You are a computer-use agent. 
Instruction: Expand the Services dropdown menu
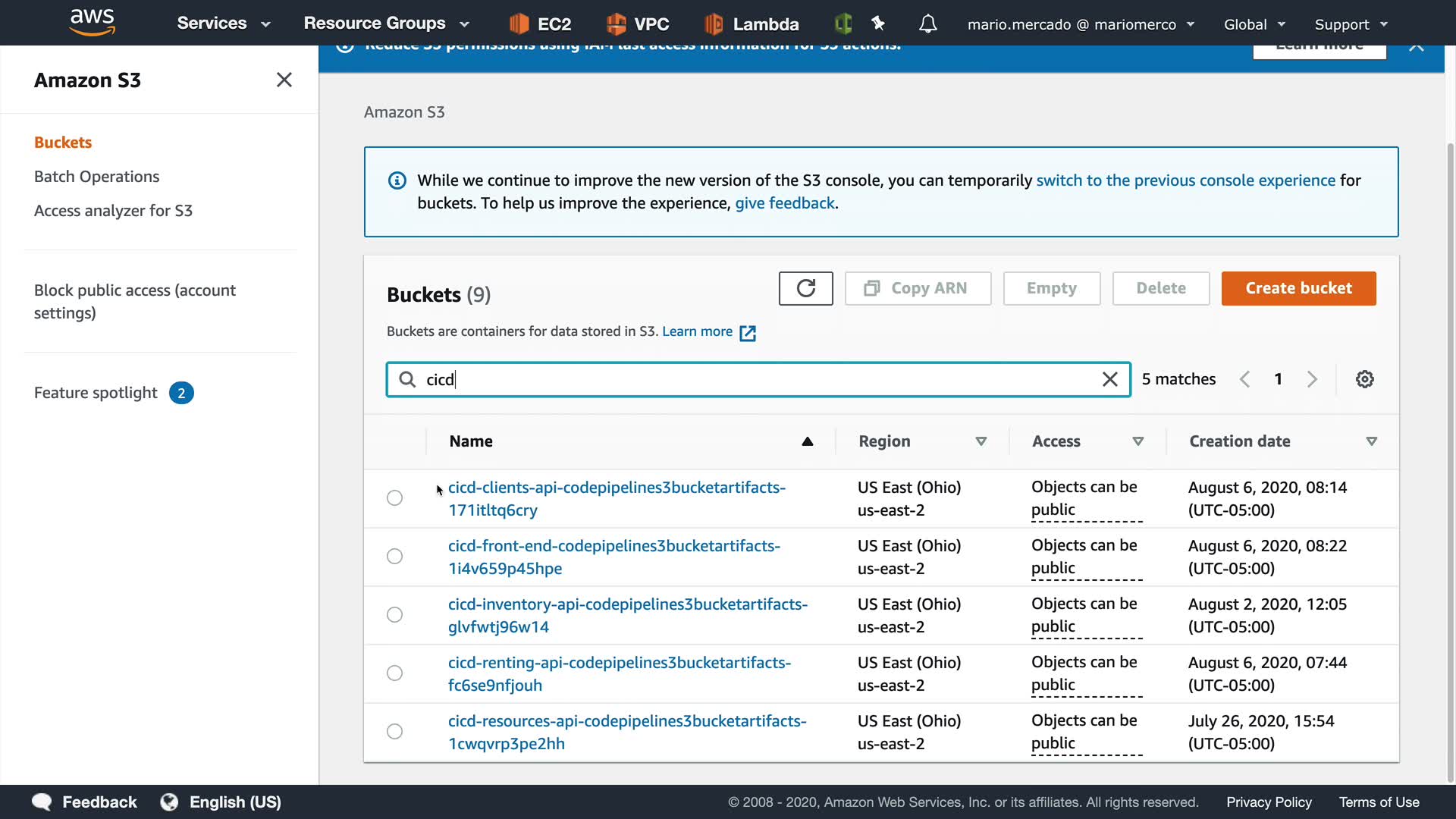pos(223,24)
